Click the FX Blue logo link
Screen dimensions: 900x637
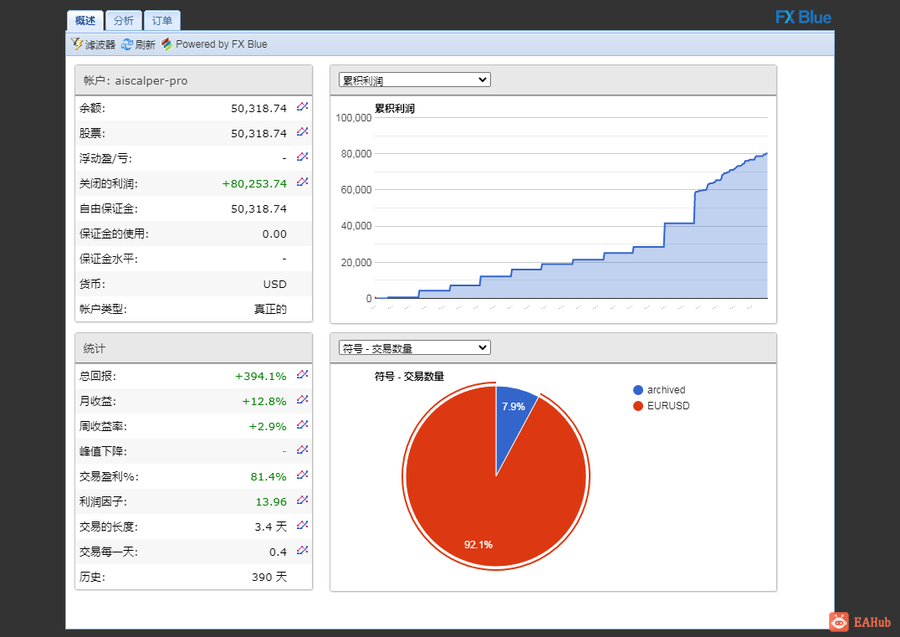click(x=803, y=18)
